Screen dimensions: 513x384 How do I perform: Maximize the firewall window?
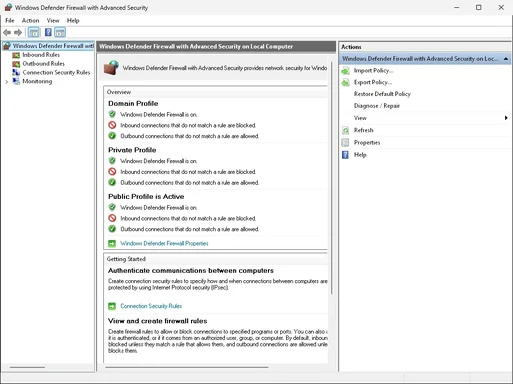click(x=479, y=7)
